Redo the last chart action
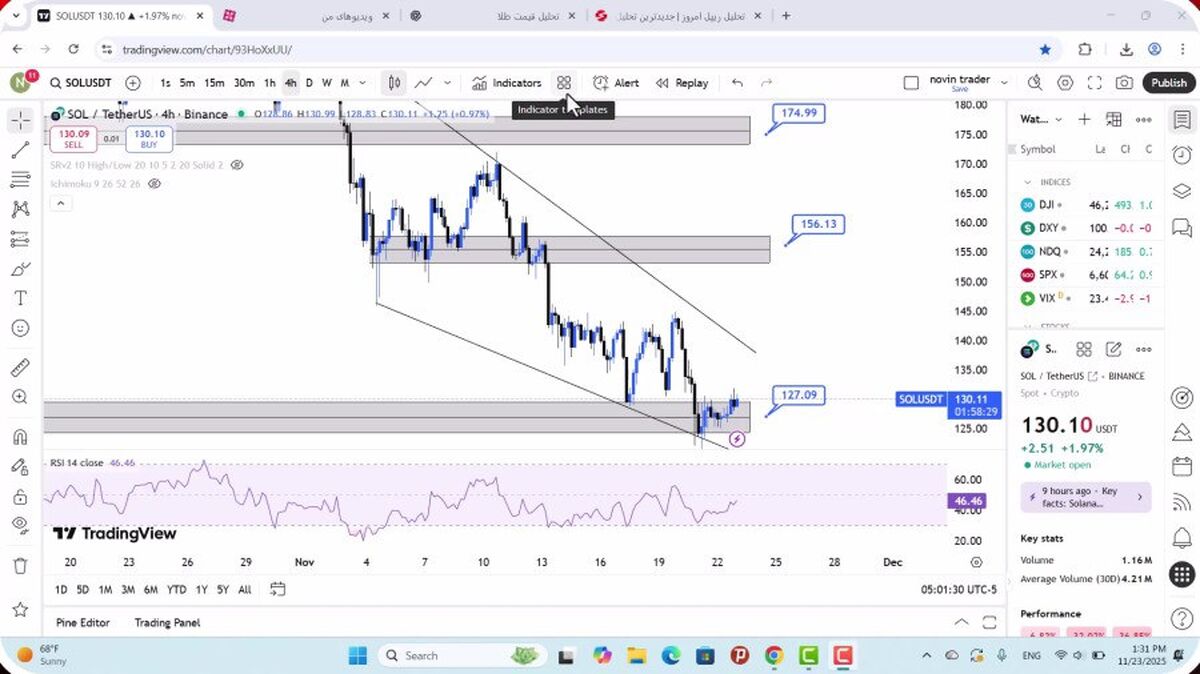Viewport: 1200px width, 674px height. (767, 83)
